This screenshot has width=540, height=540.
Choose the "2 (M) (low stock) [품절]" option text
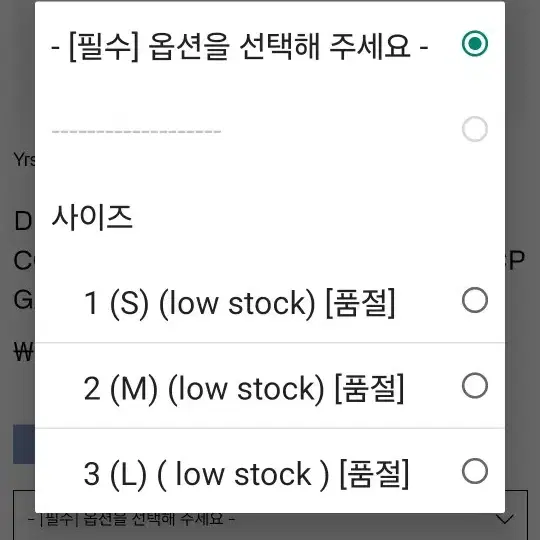pyautogui.click(x=244, y=388)
